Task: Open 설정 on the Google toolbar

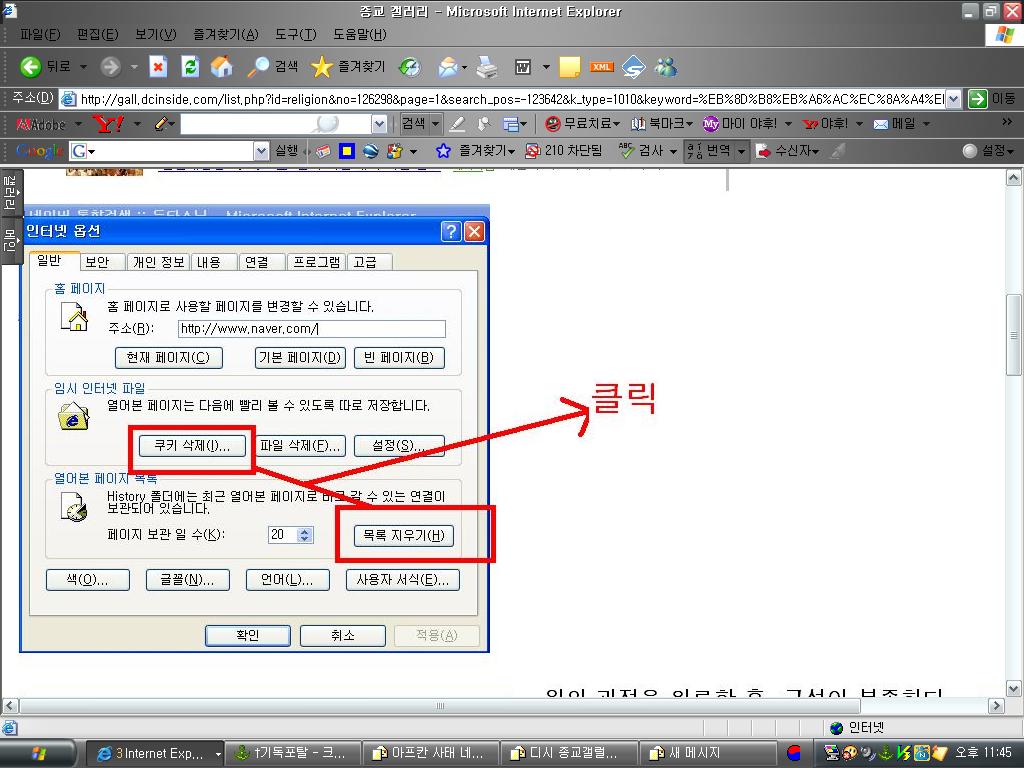Action: click(x=989, y=151)
